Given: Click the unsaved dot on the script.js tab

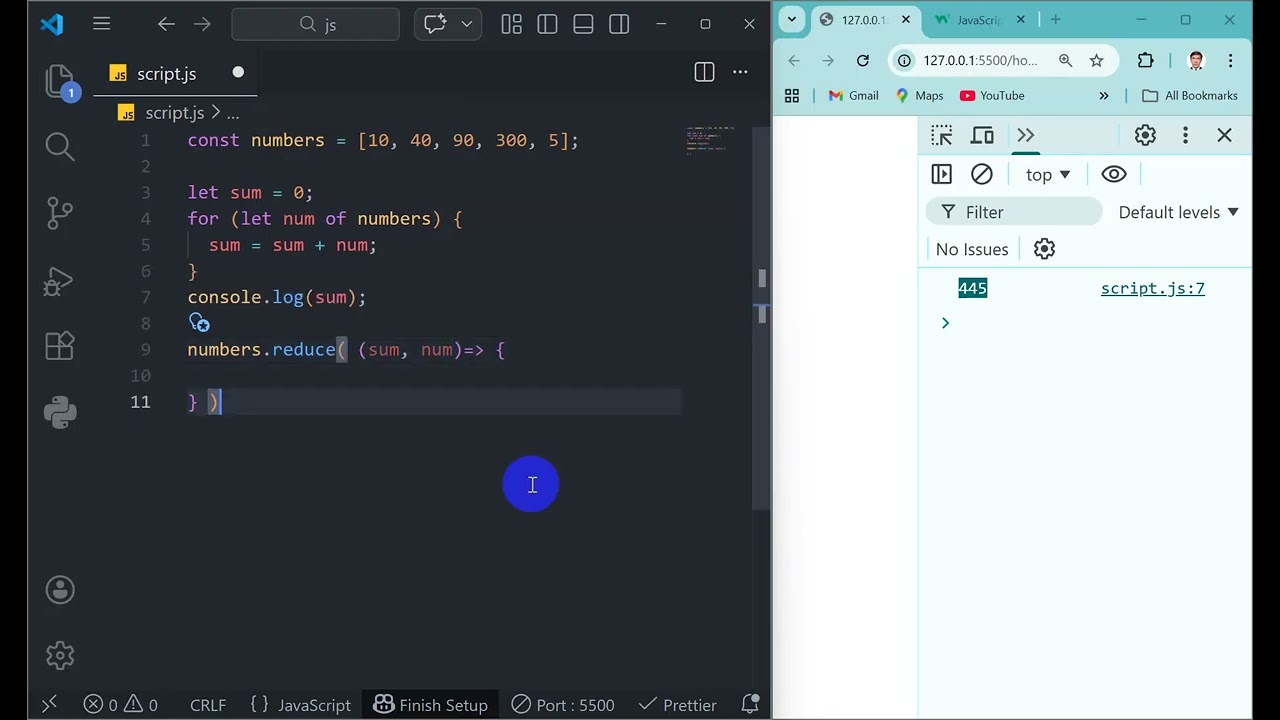Looking at the screenshot, I should tap(238, 72).
